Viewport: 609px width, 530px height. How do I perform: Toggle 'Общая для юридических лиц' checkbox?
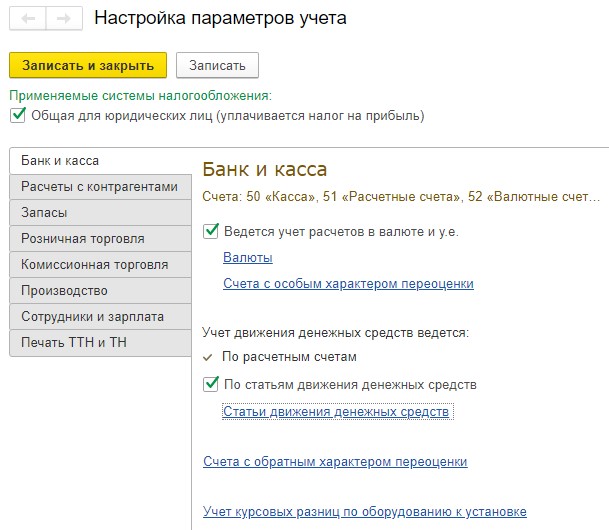tap(18, 115)
